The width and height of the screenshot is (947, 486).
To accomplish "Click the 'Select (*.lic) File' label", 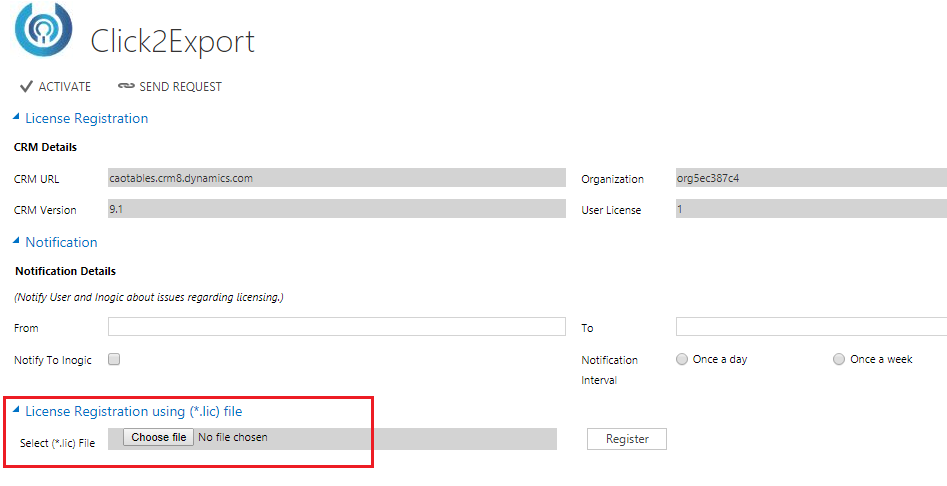I will click(57, 443).
